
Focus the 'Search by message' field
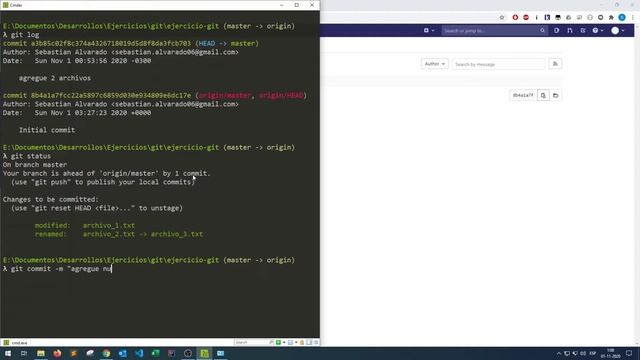point(498,64)
